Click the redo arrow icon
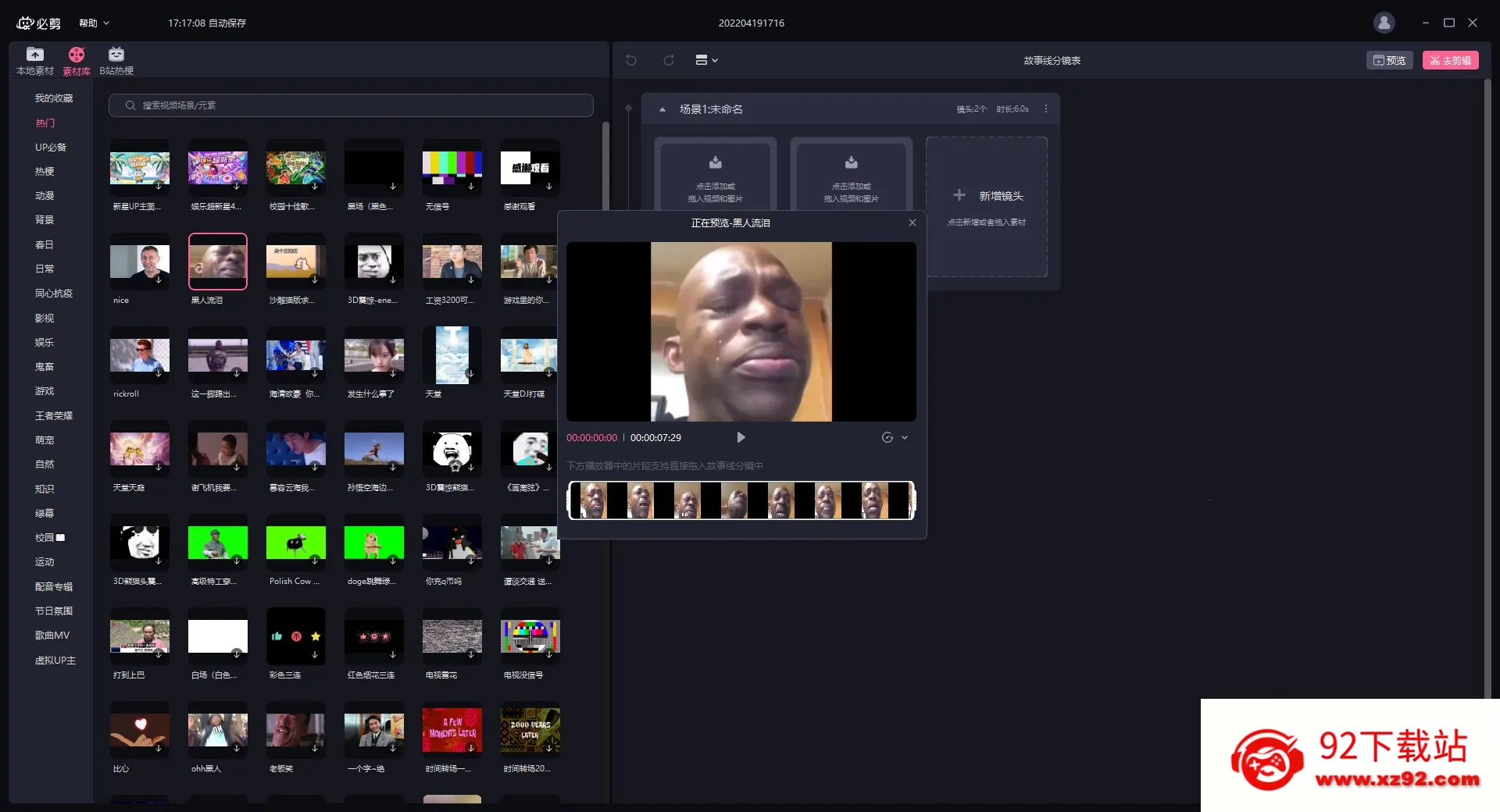Screen dimensions: 1500x812 click(x=669, y=60)
